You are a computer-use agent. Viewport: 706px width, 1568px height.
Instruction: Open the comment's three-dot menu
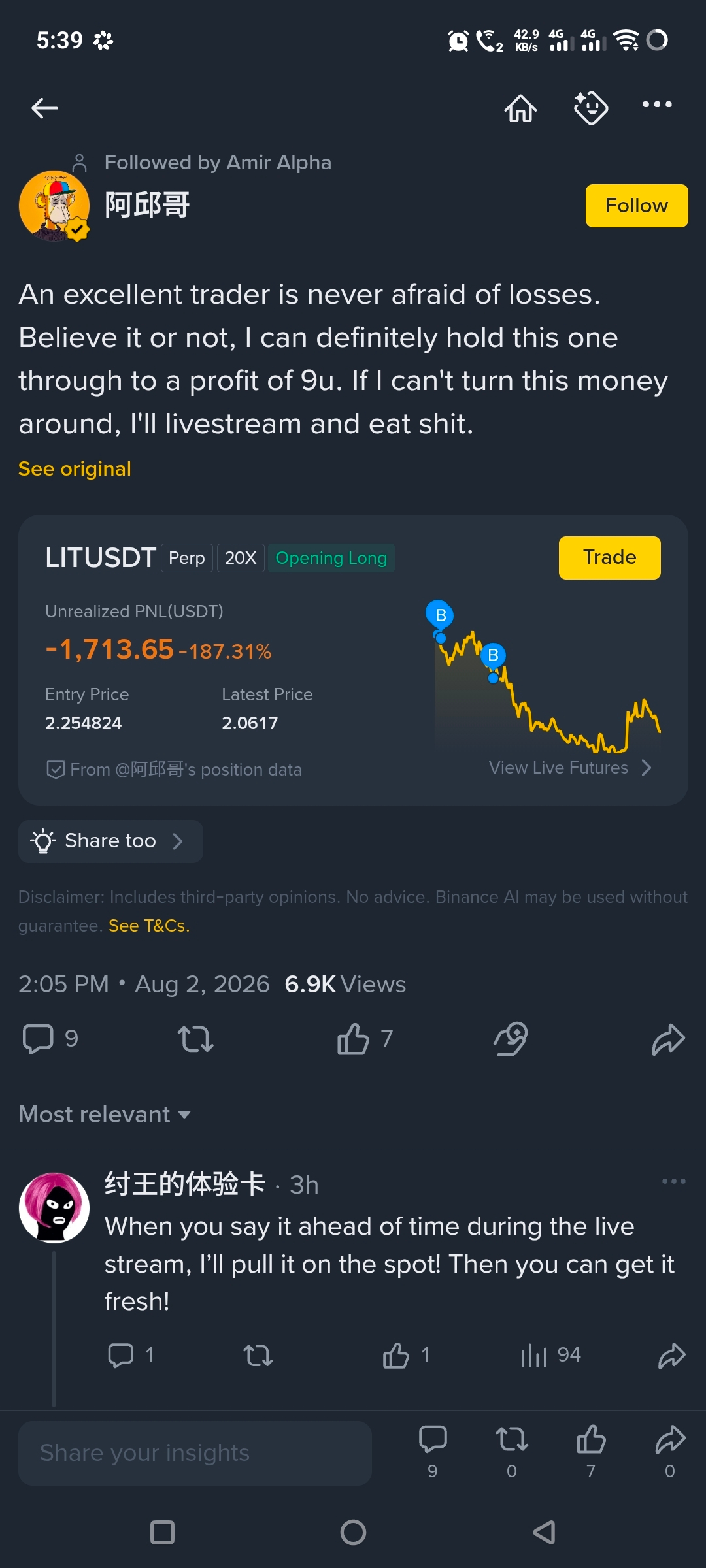coord(673,1181)
